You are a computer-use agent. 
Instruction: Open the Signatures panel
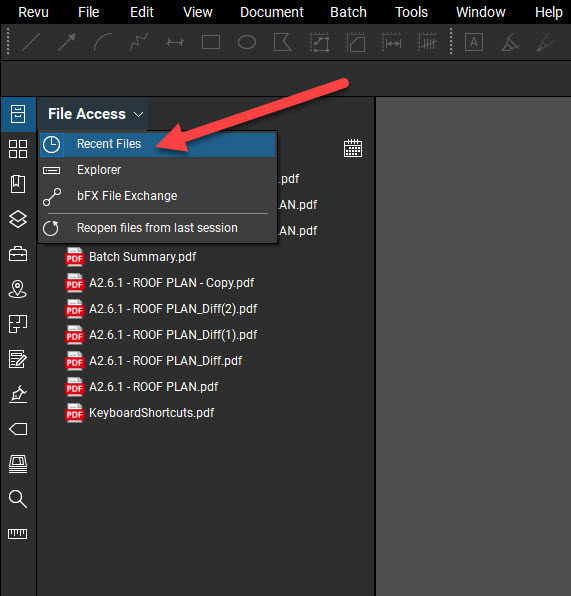(18, 395)
